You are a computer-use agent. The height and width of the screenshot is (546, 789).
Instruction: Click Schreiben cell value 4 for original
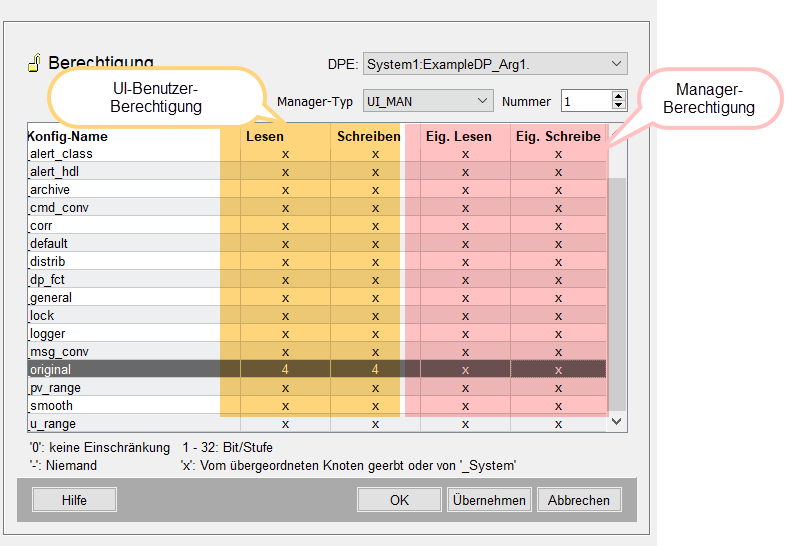click(375, 369)
